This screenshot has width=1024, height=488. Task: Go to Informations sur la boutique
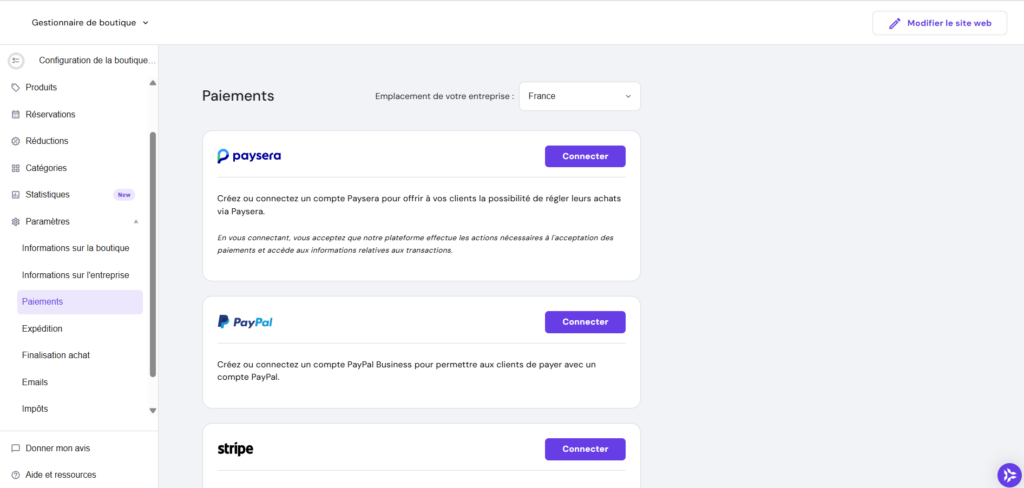coord(75,248)
